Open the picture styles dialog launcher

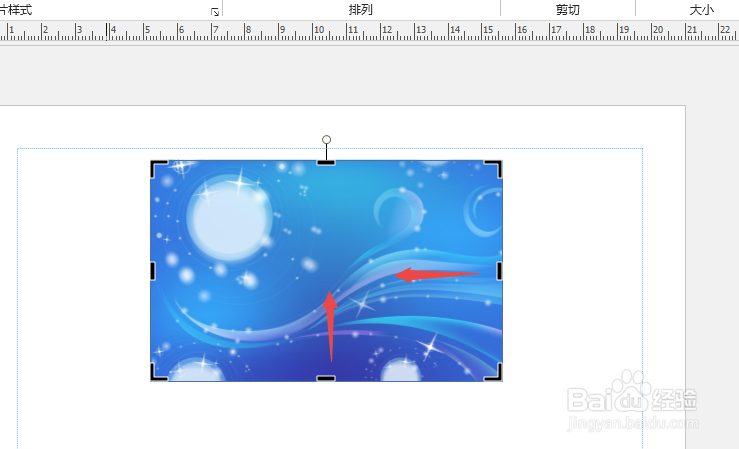pos(215,12)
